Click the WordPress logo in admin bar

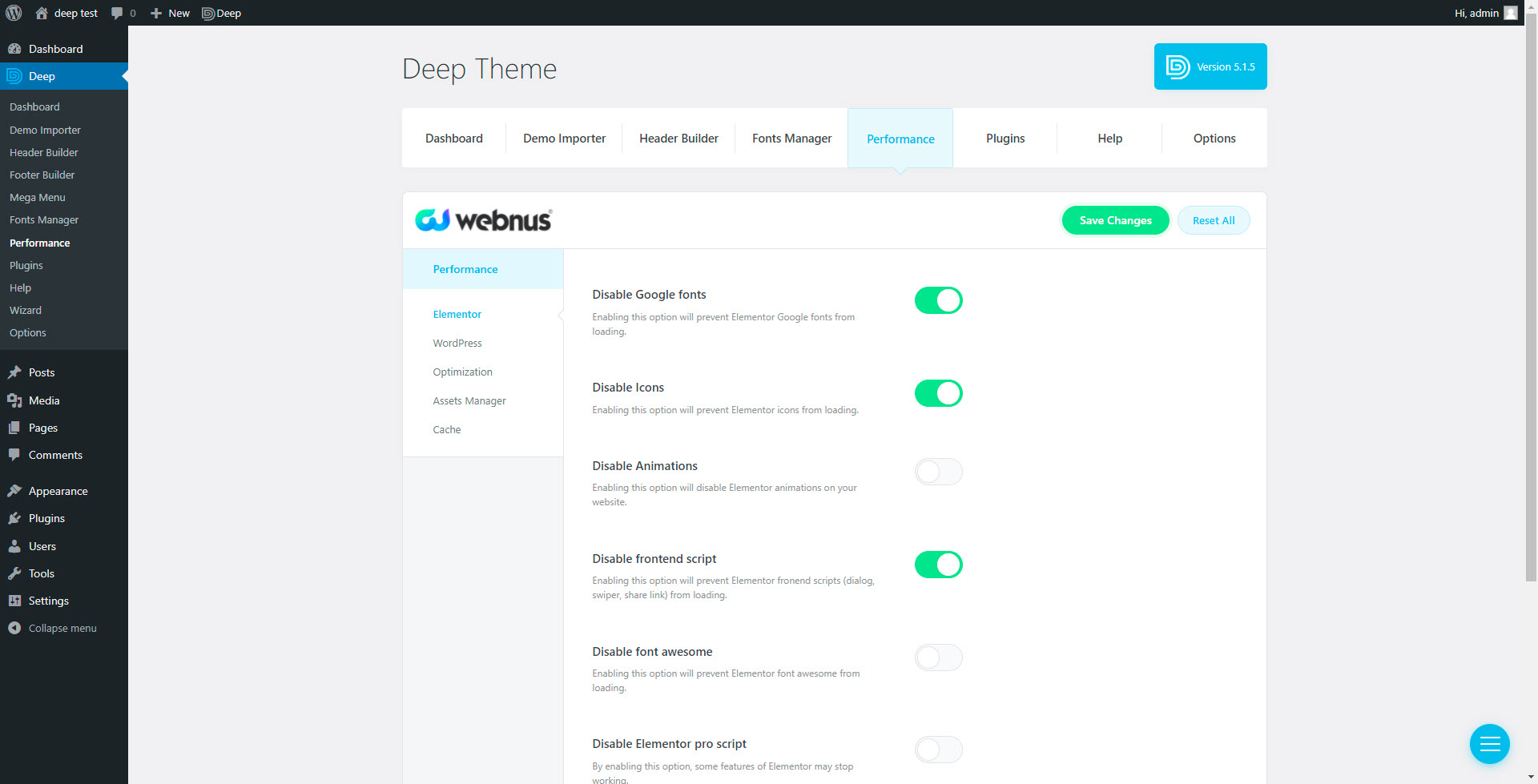(x=14, y=13)
